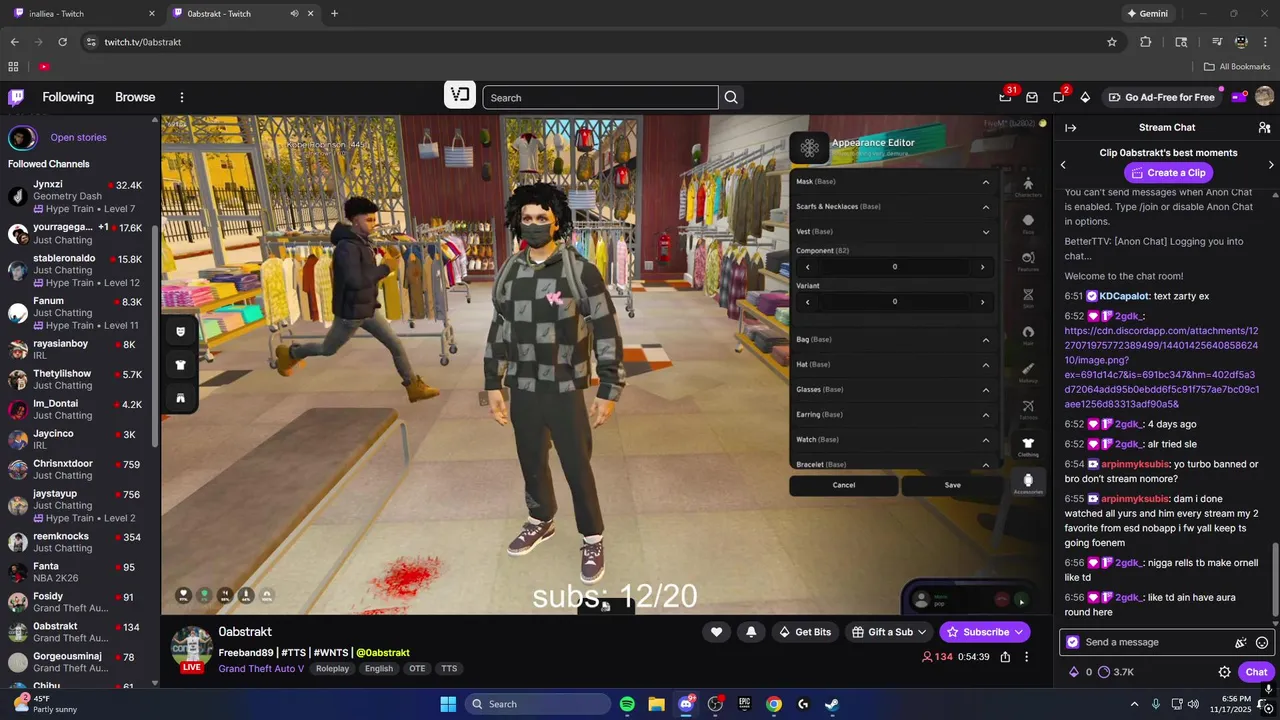Image resolution: width=1280 pixels, height=720 pixels.
Task: Click the notification bell under stream
Action: click(x=751, y=632)
